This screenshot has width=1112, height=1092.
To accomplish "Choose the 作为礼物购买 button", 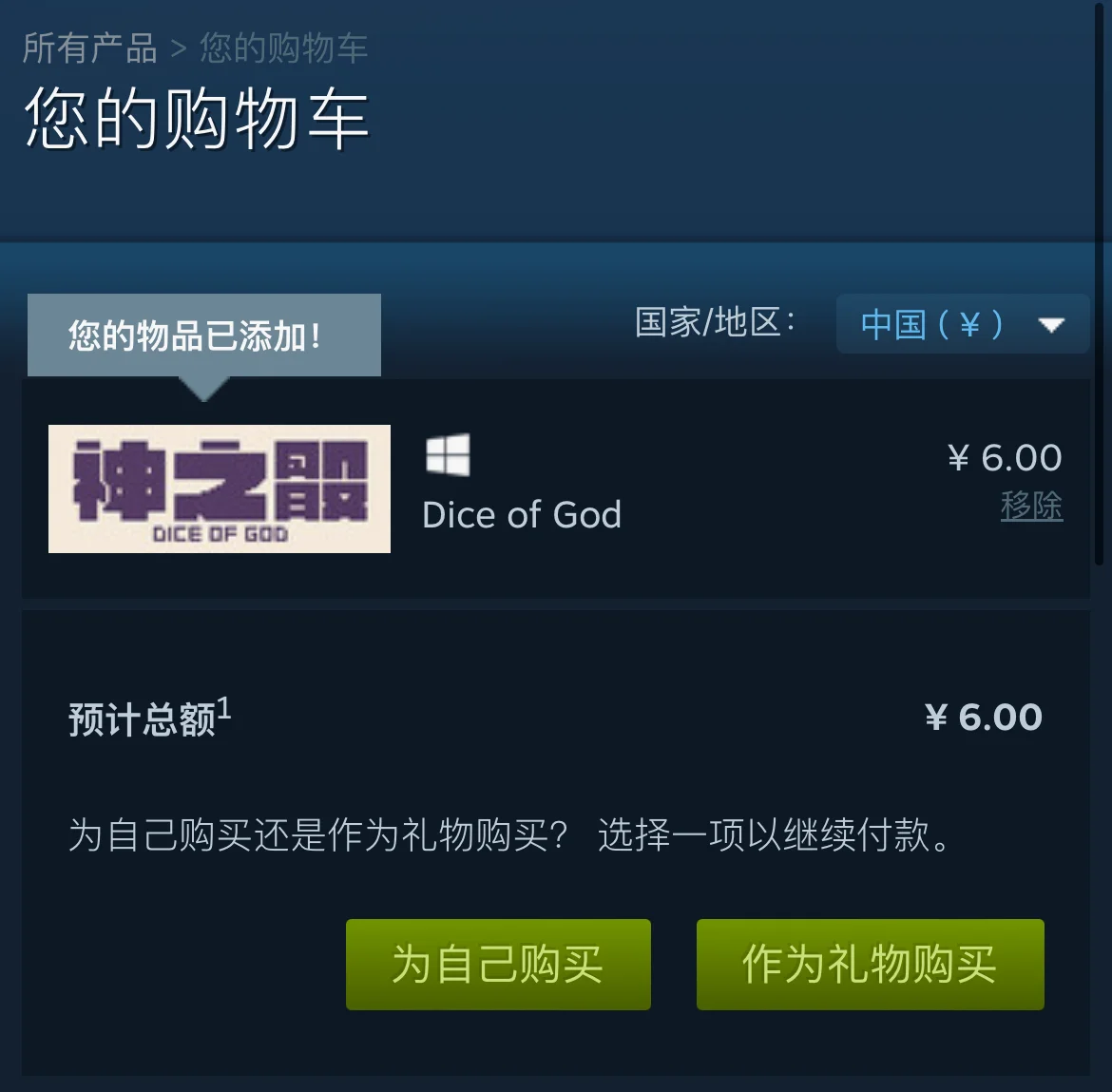I will pos(871,965).
